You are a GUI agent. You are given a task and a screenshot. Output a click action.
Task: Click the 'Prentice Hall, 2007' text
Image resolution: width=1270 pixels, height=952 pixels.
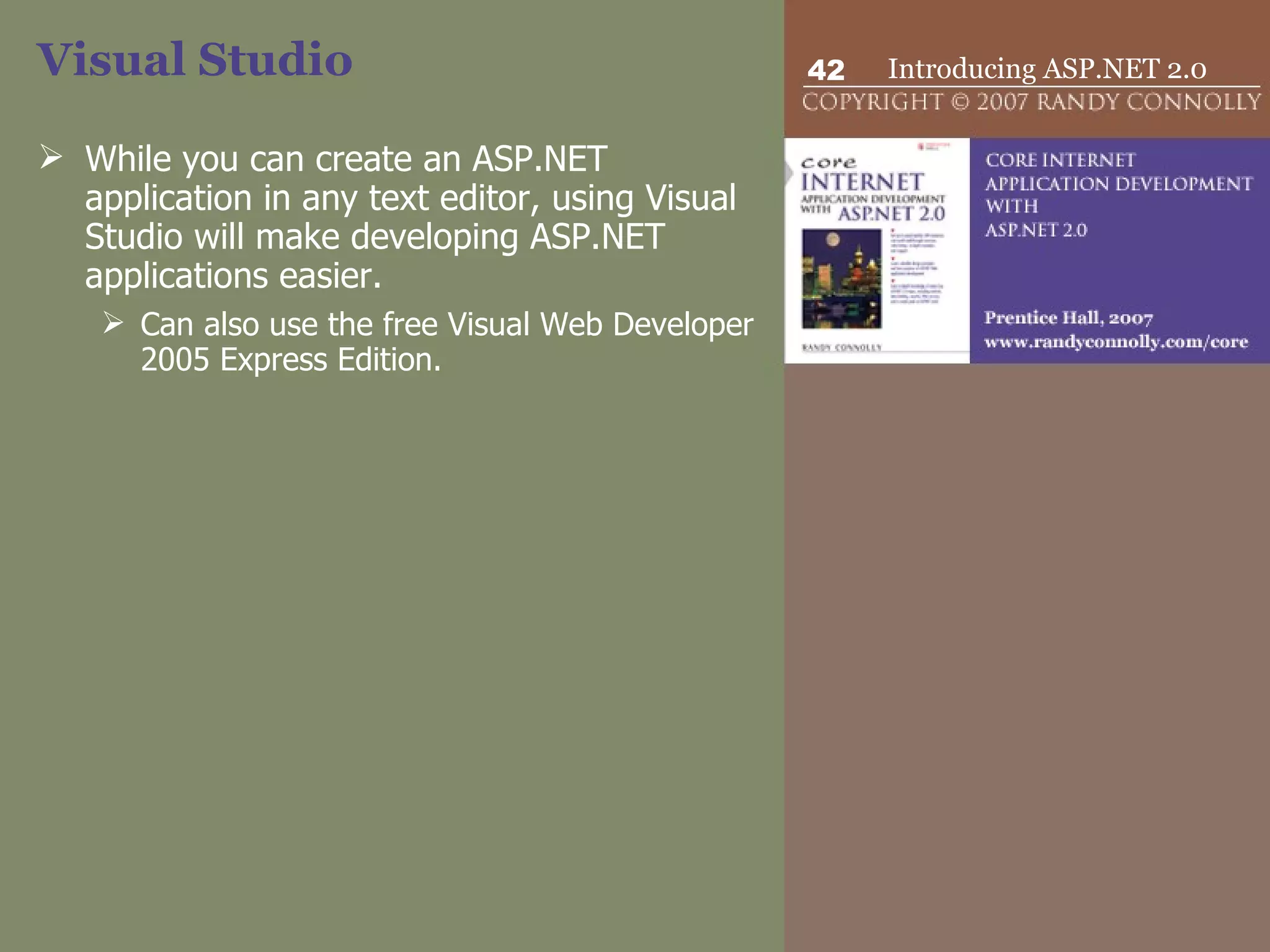[x=1068, y=318]
